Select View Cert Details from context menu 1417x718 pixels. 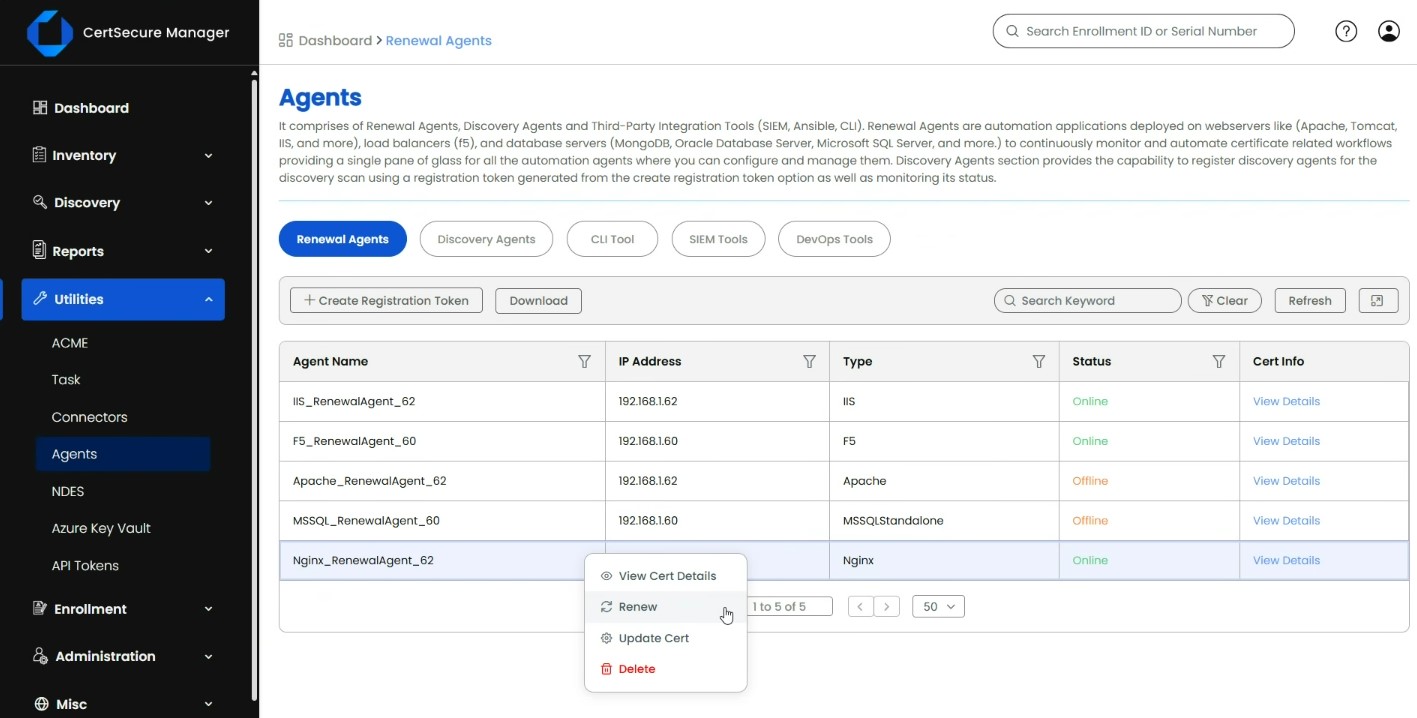666,576
